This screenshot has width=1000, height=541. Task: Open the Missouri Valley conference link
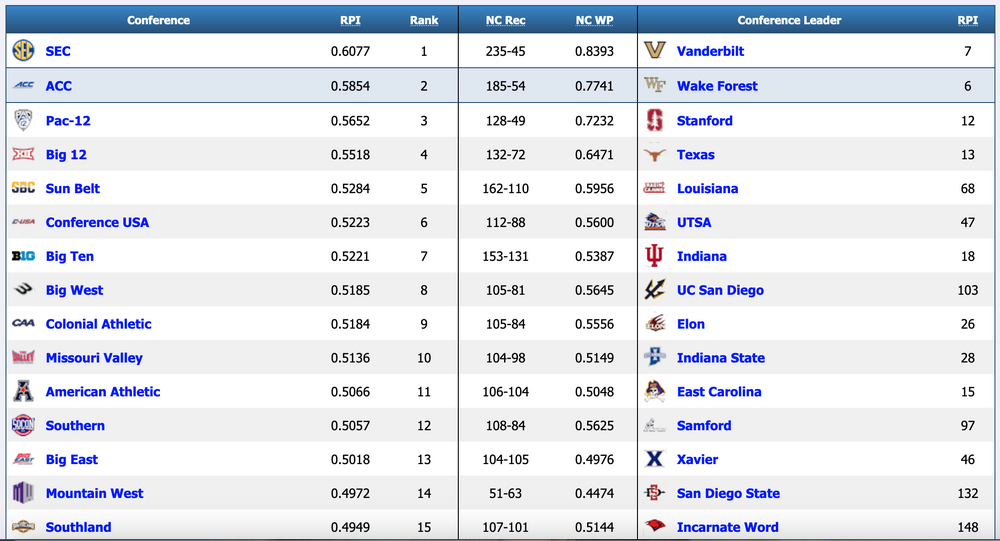tap(94, 358)
